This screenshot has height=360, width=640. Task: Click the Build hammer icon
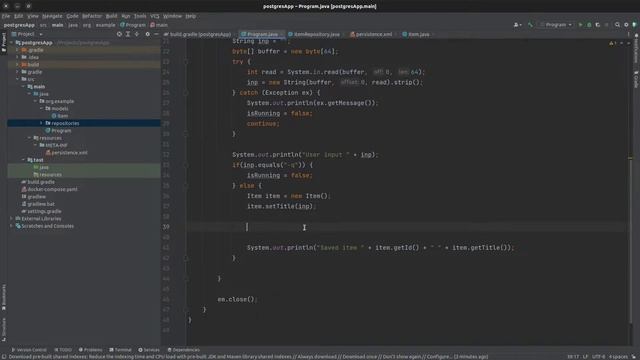coord(530,25)
